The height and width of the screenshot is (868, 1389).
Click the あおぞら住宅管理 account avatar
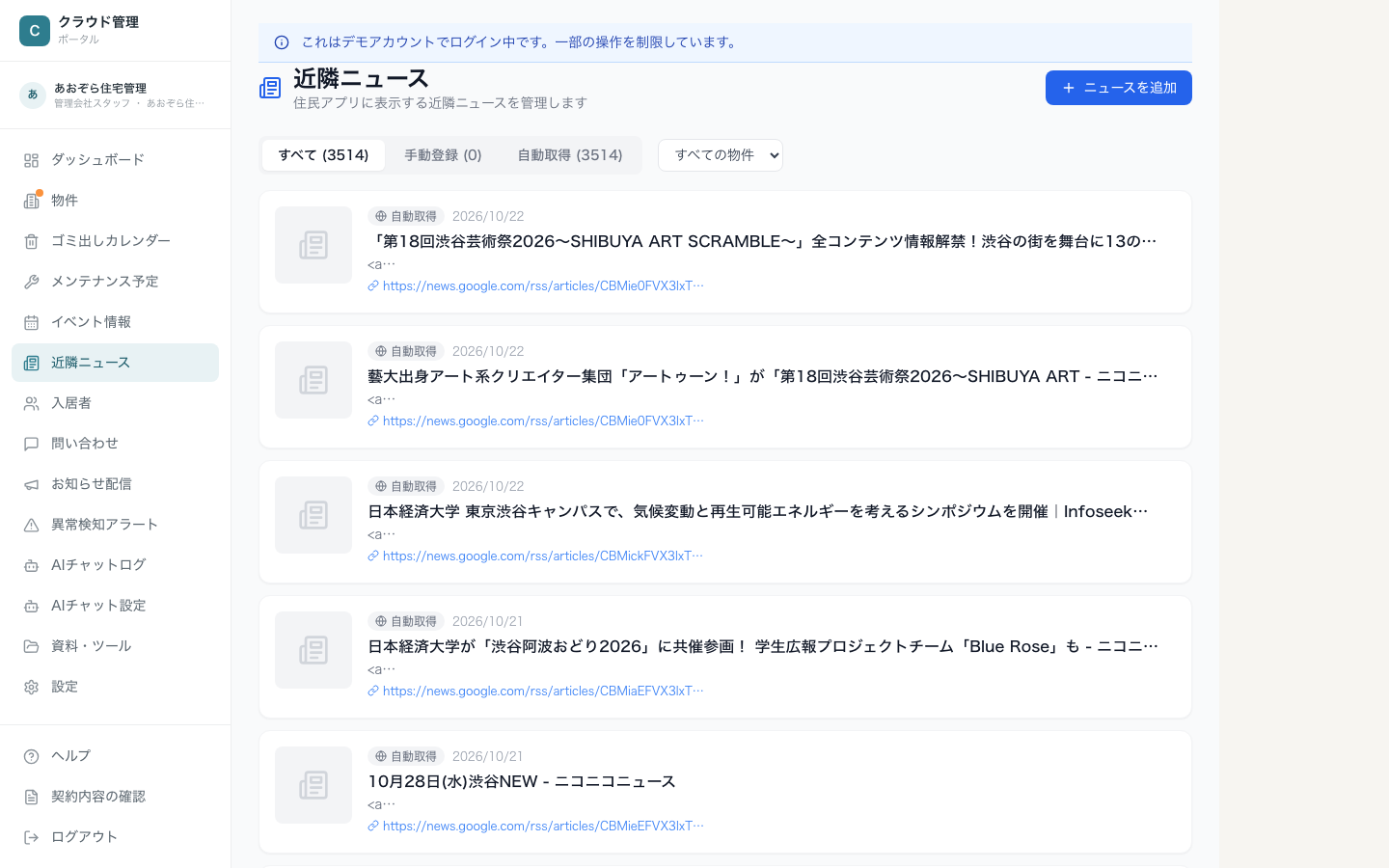pos(33,95)
